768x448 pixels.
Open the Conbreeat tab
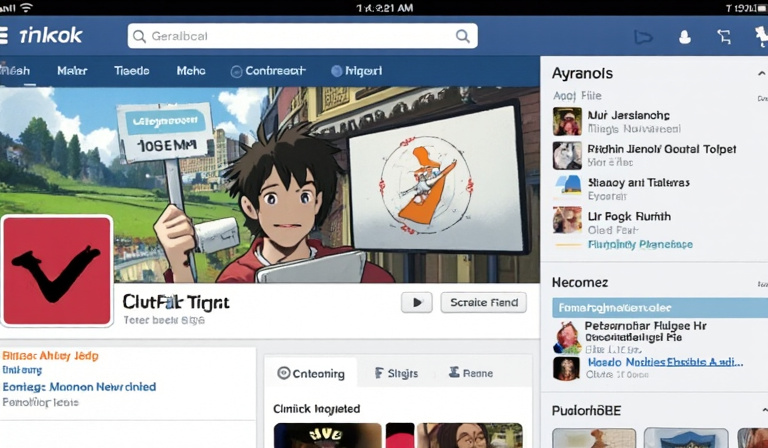point(268,71)
